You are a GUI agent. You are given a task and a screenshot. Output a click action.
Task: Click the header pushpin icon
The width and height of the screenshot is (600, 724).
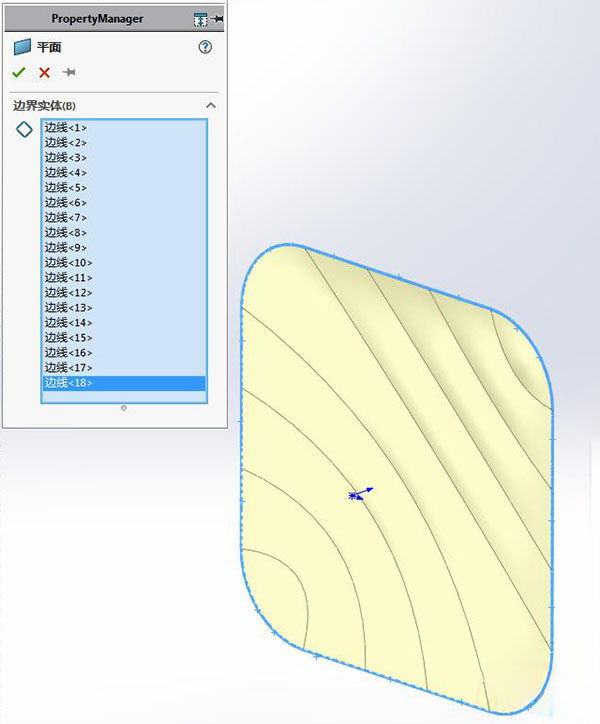pyautogui.click(x=217, y=19)
